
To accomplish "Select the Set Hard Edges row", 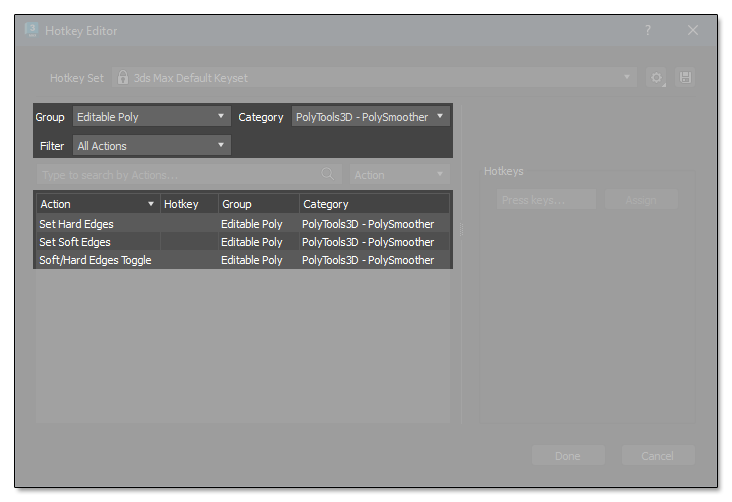I will (97, 224).
